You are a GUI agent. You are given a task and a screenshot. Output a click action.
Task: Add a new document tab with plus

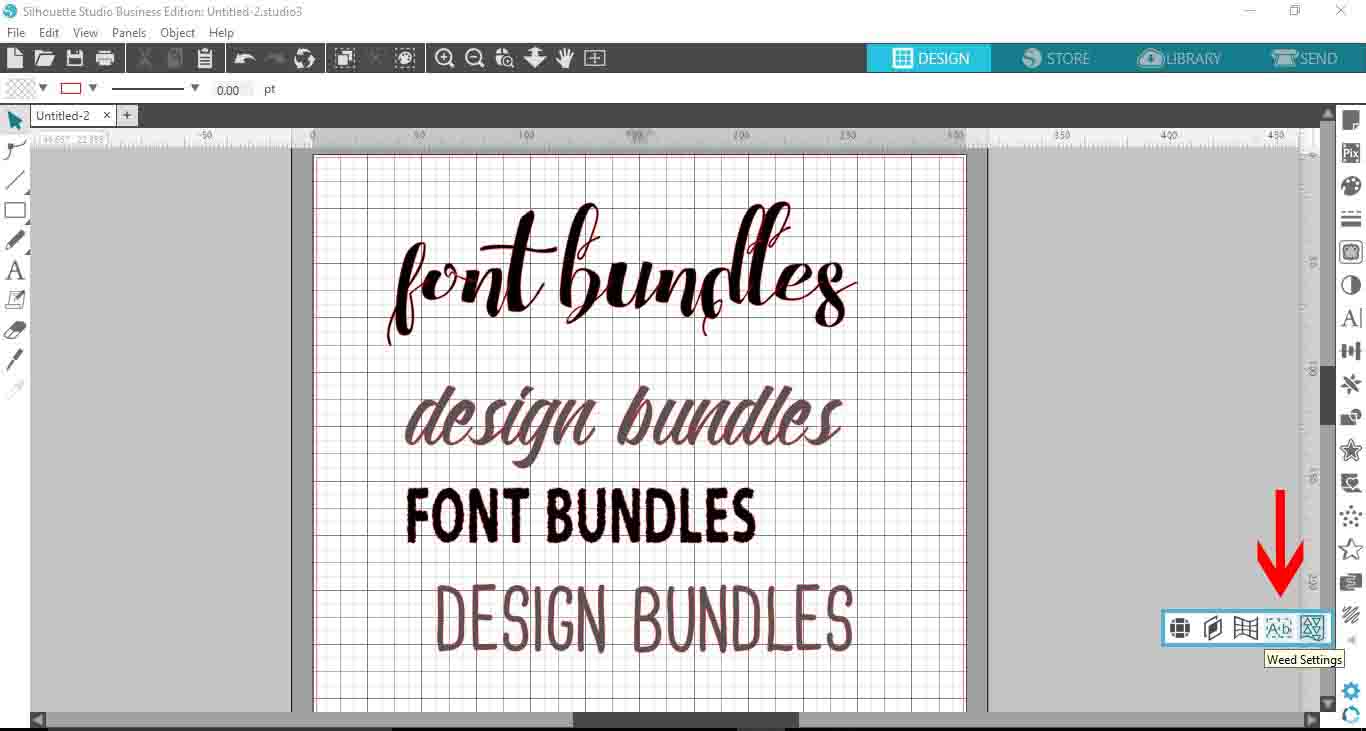(127, 116)
